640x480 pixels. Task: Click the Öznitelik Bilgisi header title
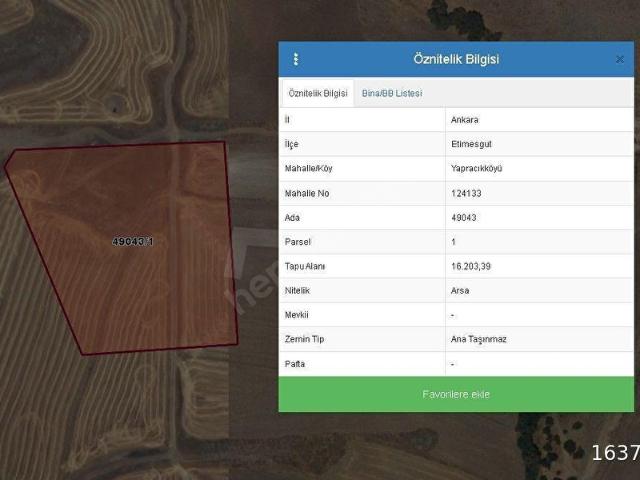point(456,59)
